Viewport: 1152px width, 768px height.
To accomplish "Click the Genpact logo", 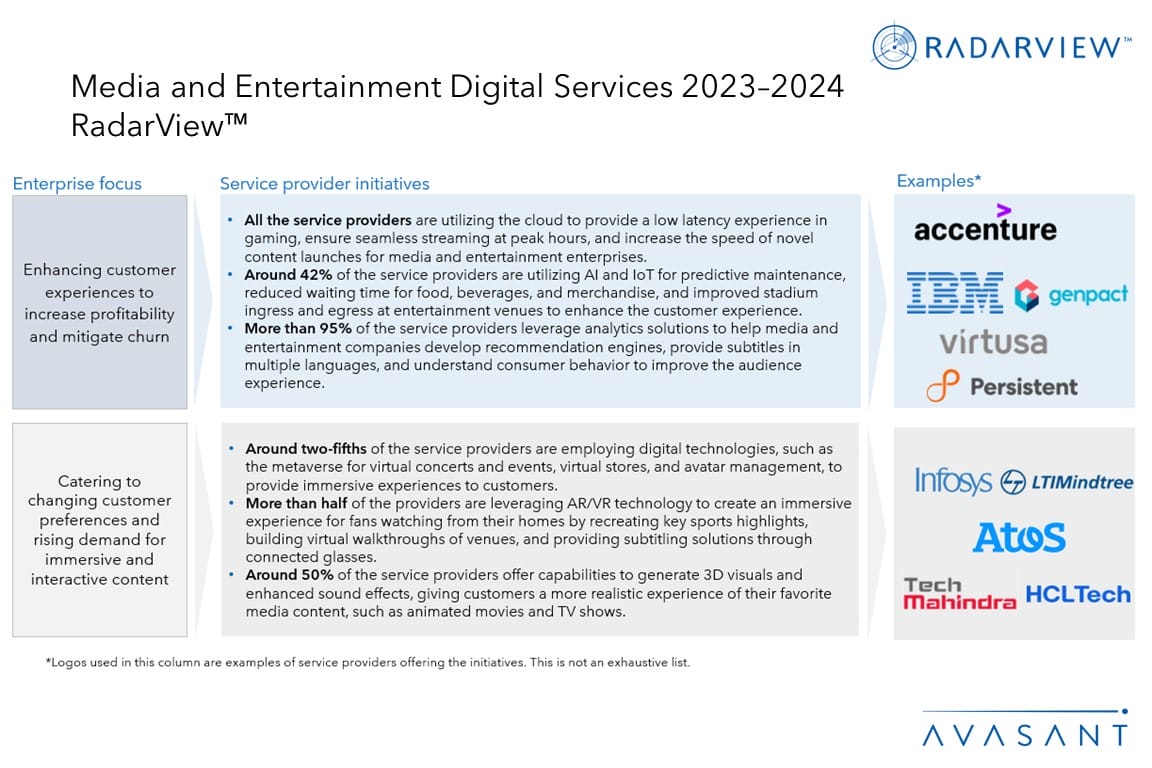I will [x=1071, y=295].
